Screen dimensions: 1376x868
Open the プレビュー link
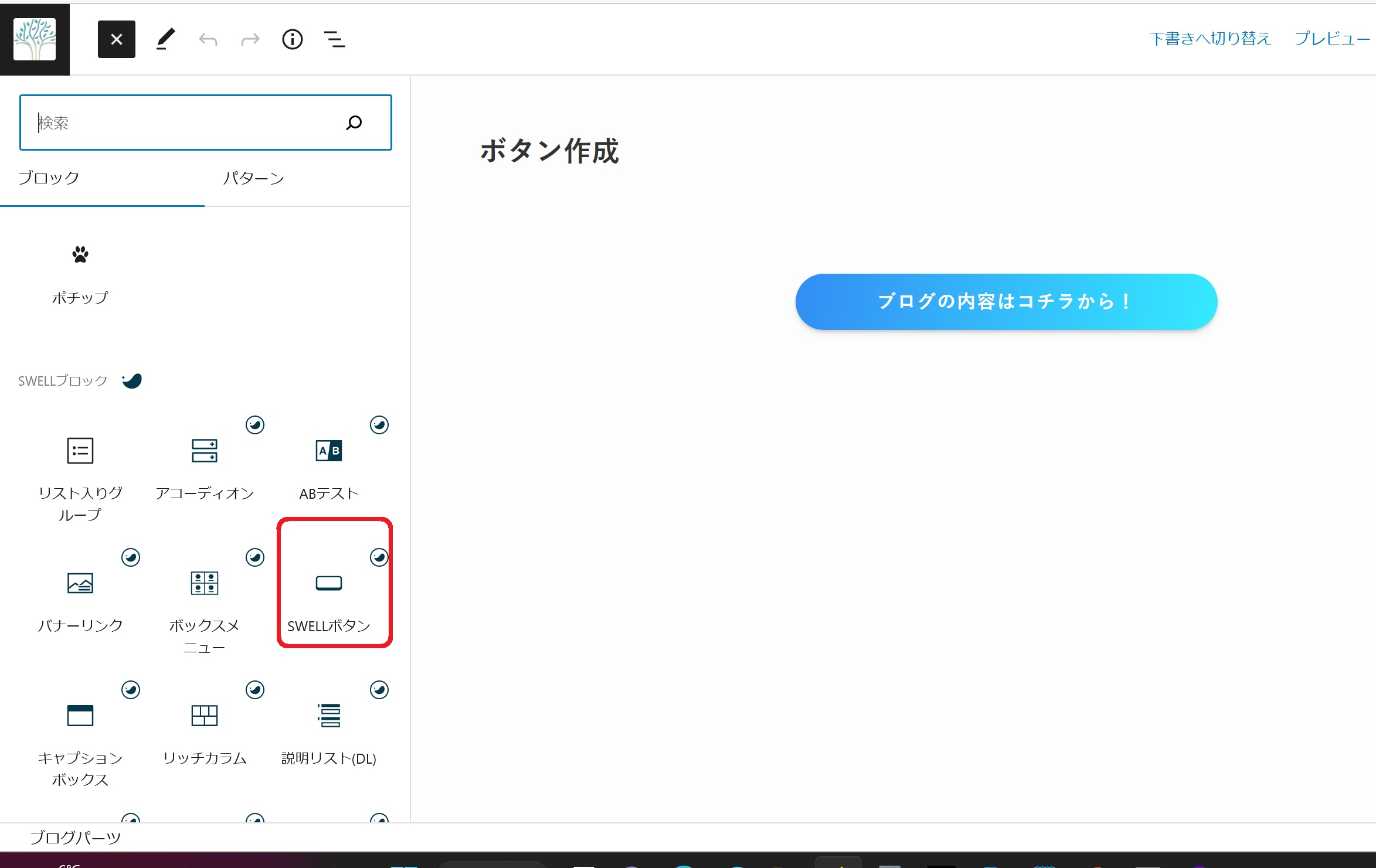[x=1331, y=39]
